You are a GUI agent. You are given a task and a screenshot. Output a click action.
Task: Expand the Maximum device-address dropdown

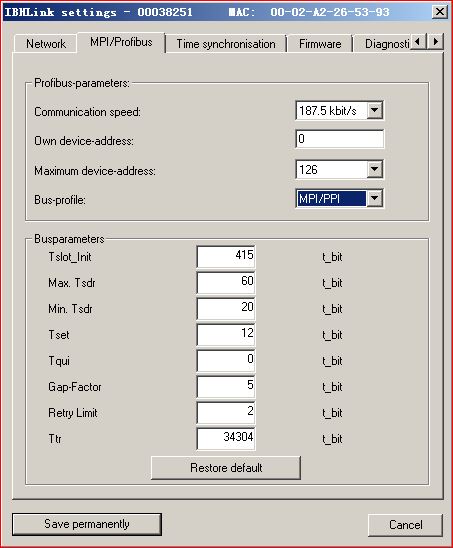[374, 170]
